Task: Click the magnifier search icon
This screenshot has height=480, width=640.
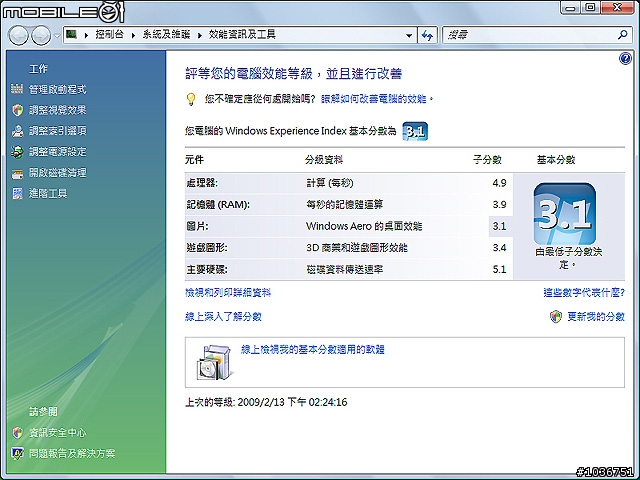Action: (622, 35)
